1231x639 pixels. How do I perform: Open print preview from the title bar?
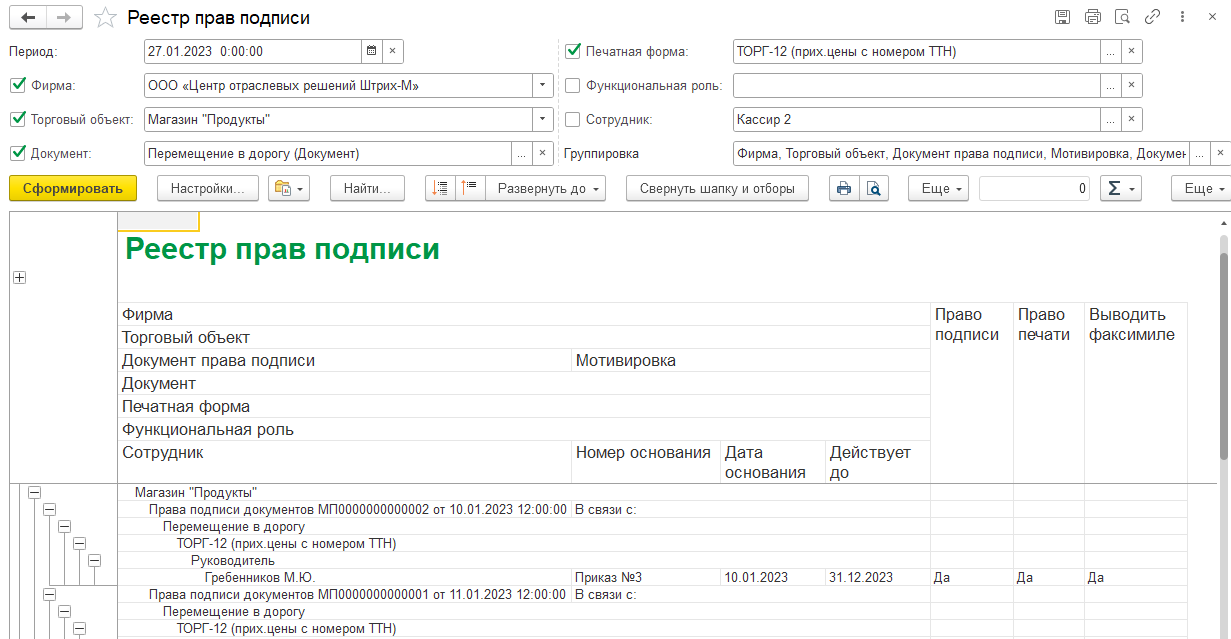[1122, 17]
